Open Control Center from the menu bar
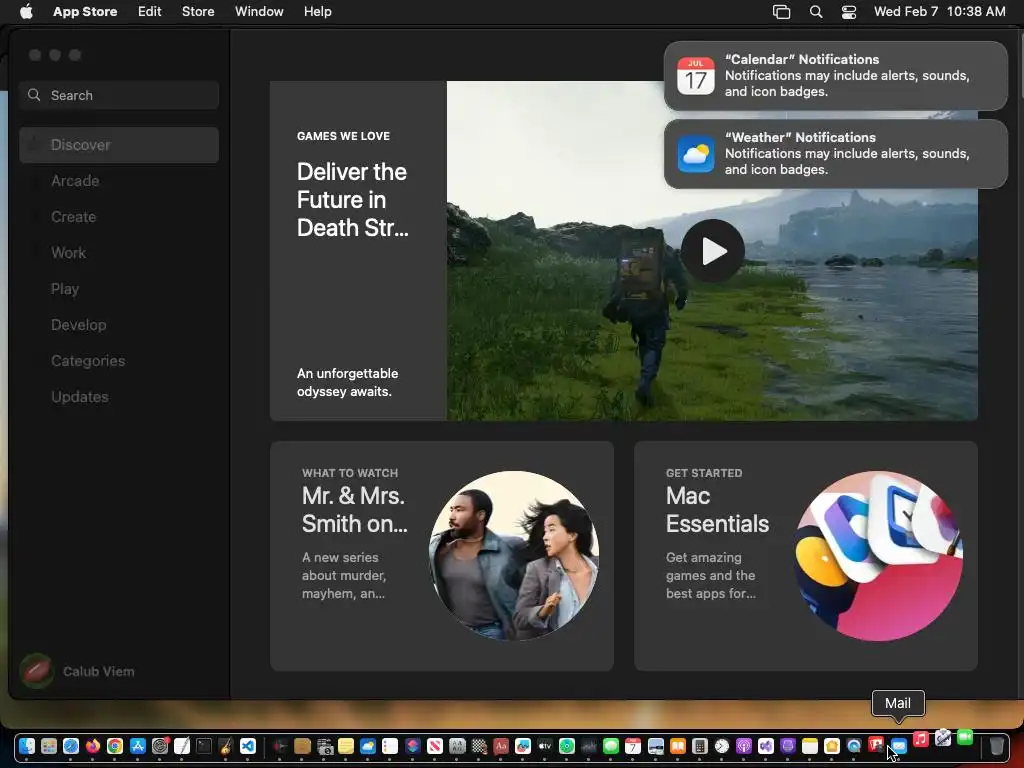The image size is (1024, 768). point(848,11)
